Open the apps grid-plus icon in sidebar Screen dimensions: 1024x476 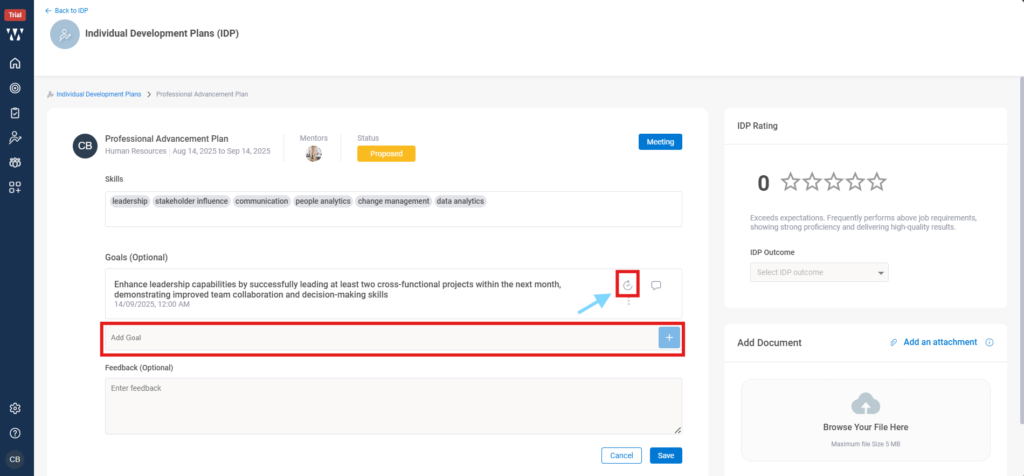point(15,188)
